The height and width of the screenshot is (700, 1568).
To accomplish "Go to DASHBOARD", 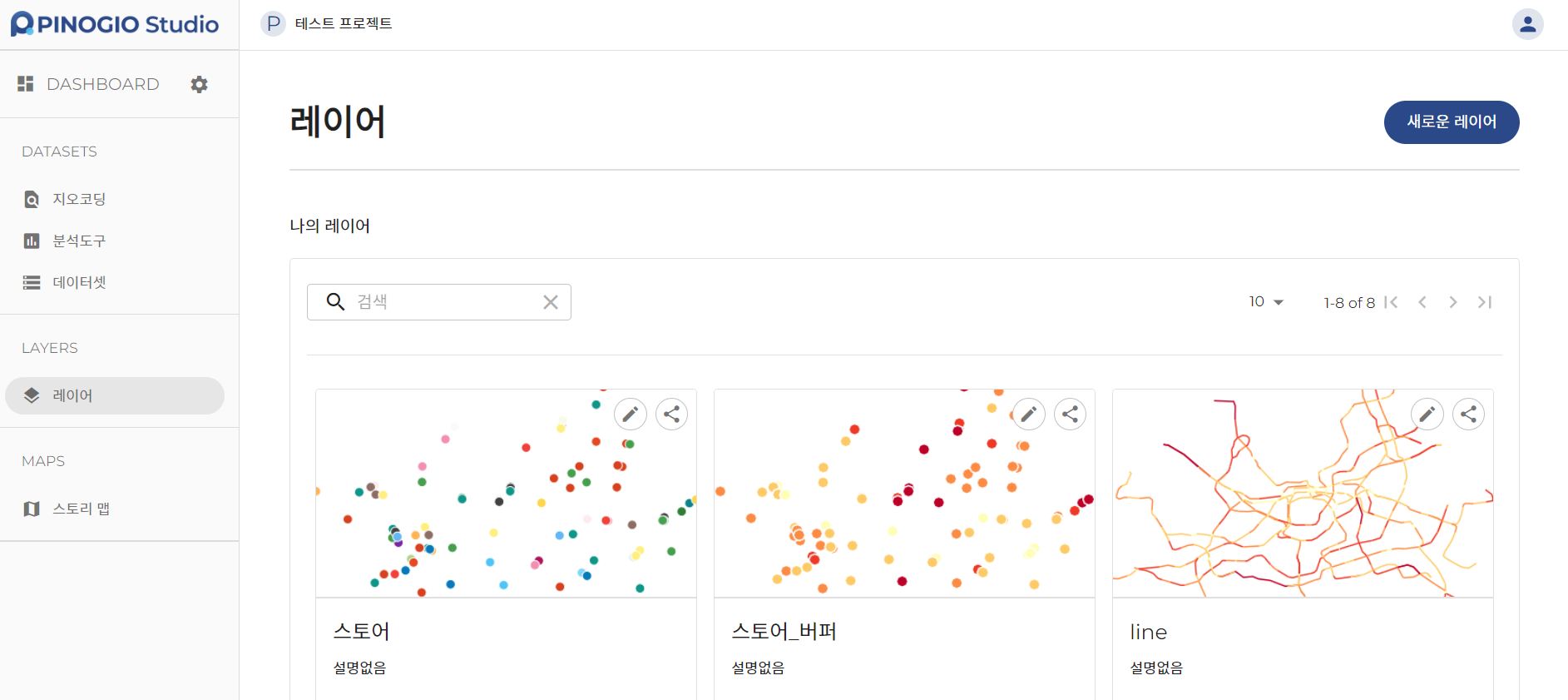I will [102, 84].
